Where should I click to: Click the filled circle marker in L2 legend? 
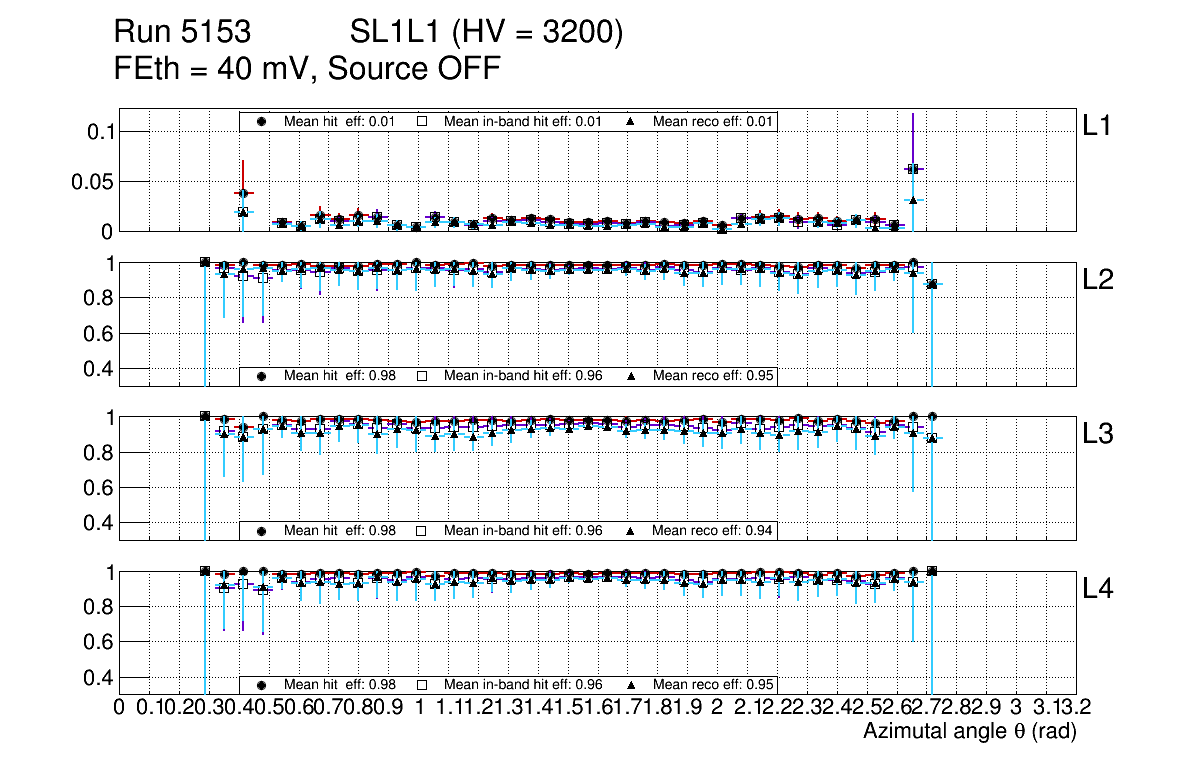coord(262,376)
